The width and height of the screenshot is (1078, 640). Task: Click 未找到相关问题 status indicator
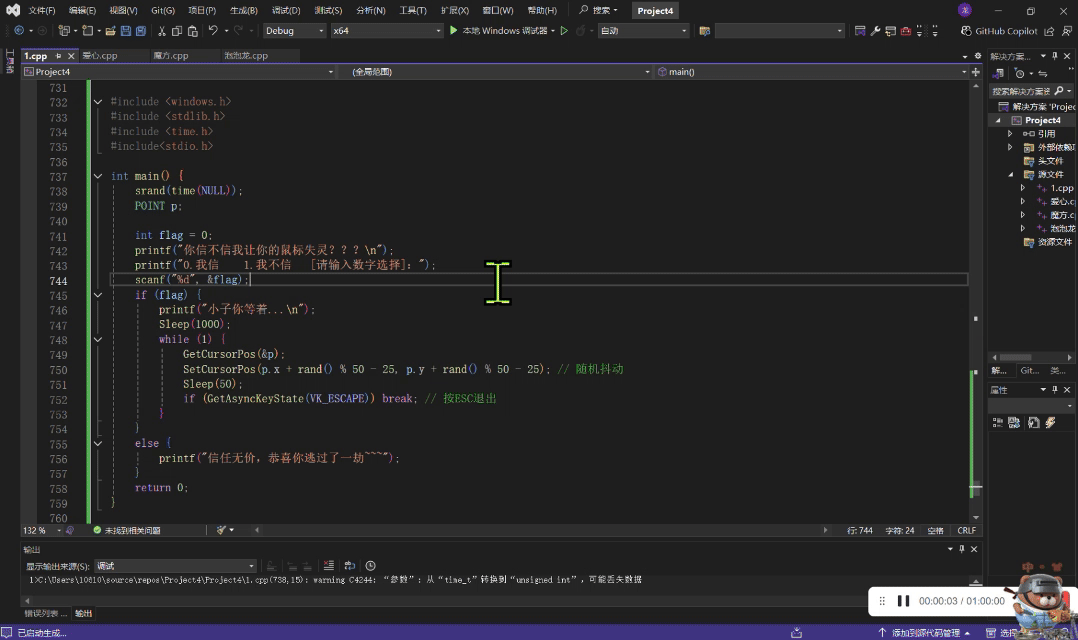point(127,530)
